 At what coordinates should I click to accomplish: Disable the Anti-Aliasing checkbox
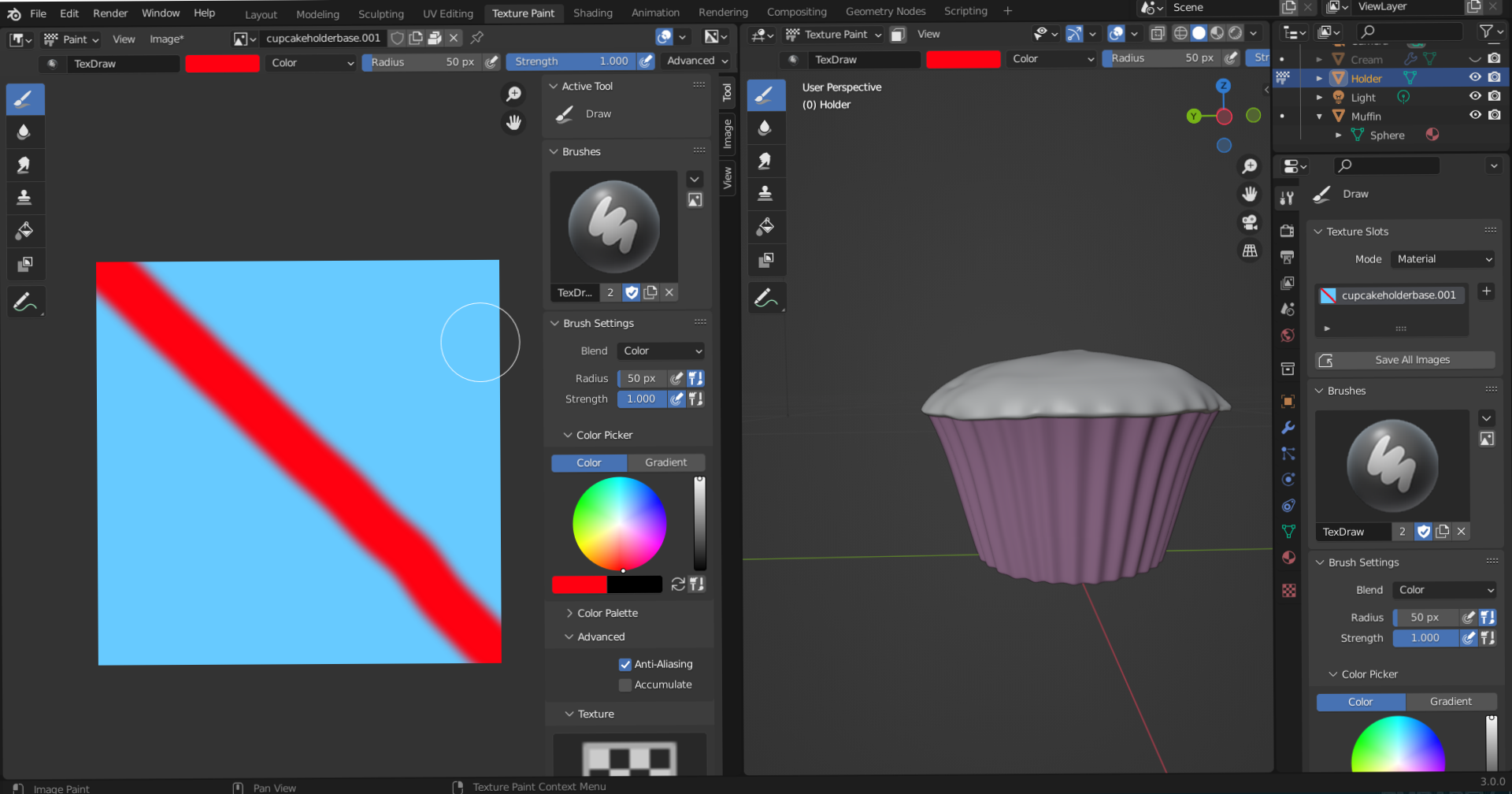pos(625,664)
